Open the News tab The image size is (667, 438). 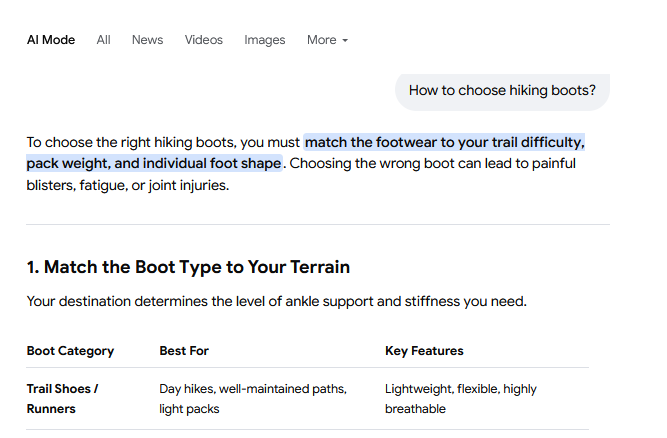(x=147, y=40)
